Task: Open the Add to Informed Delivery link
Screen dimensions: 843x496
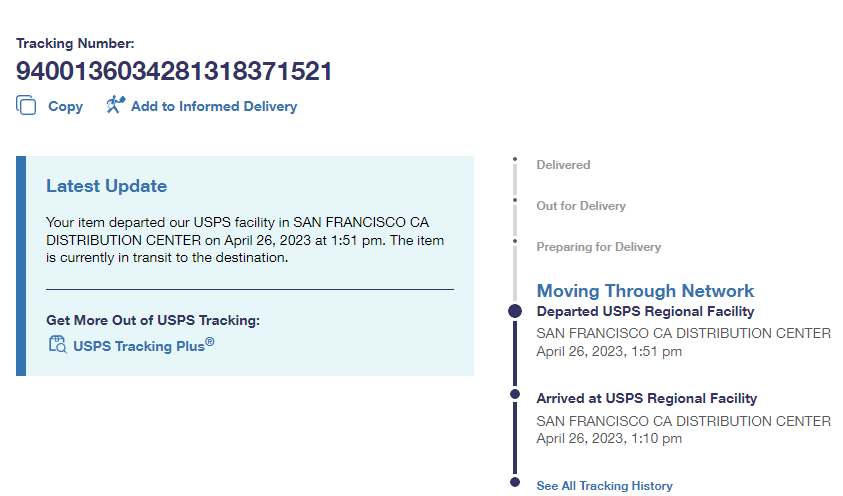Action: click(x=213, y=106)
